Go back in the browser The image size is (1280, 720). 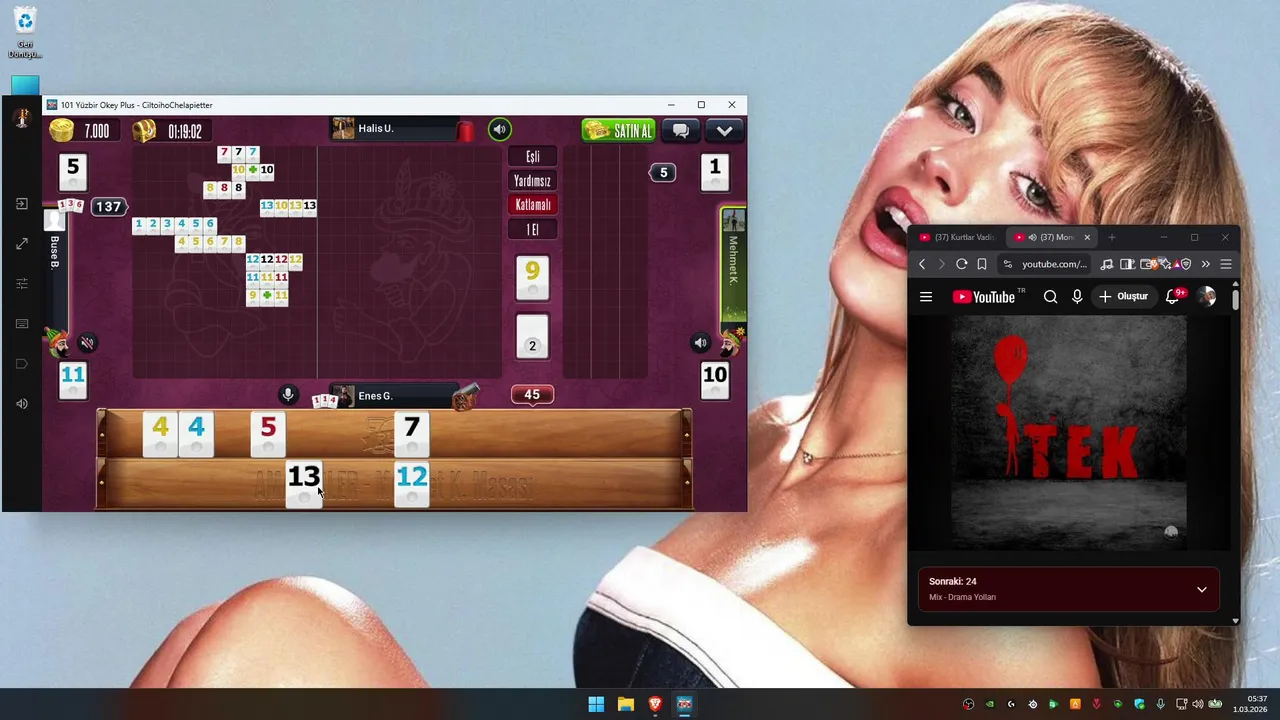(922, 264)
